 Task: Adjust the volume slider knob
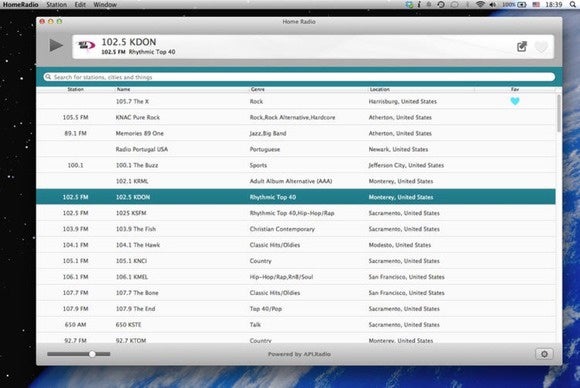tap(92, 354)
